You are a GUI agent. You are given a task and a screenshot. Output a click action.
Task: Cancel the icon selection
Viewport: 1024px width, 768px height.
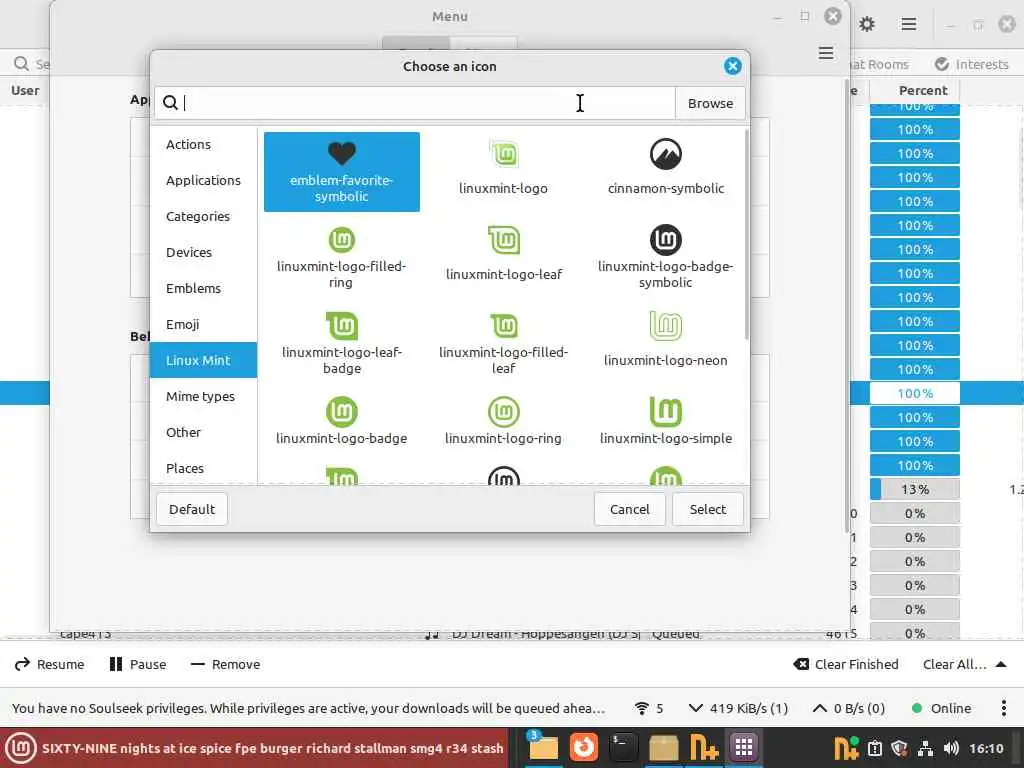tap(630, 509)
